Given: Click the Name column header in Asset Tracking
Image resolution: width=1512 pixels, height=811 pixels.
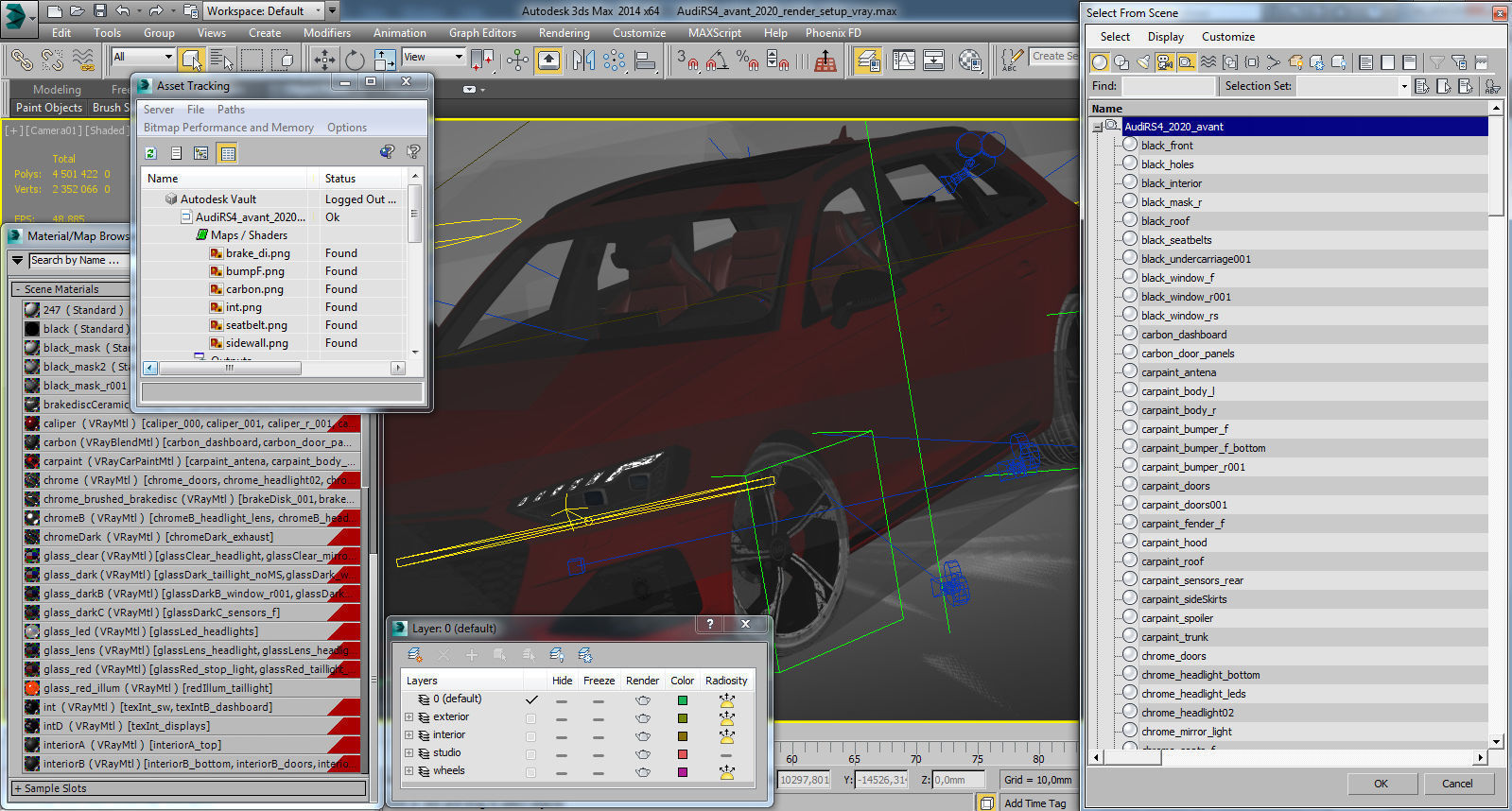Looking at the screenshot, I should [x=225, y=179].
